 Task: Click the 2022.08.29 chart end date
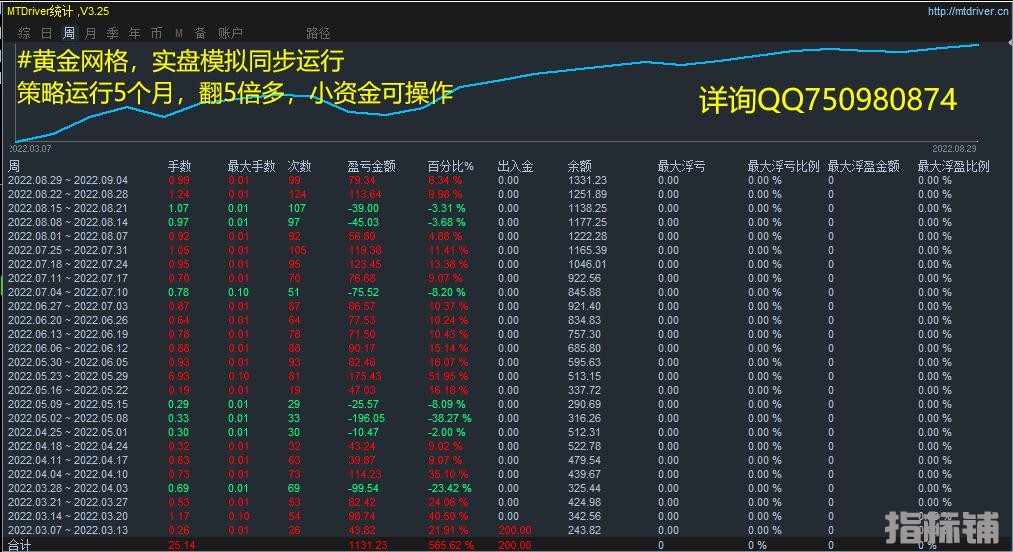coord(954,149)
